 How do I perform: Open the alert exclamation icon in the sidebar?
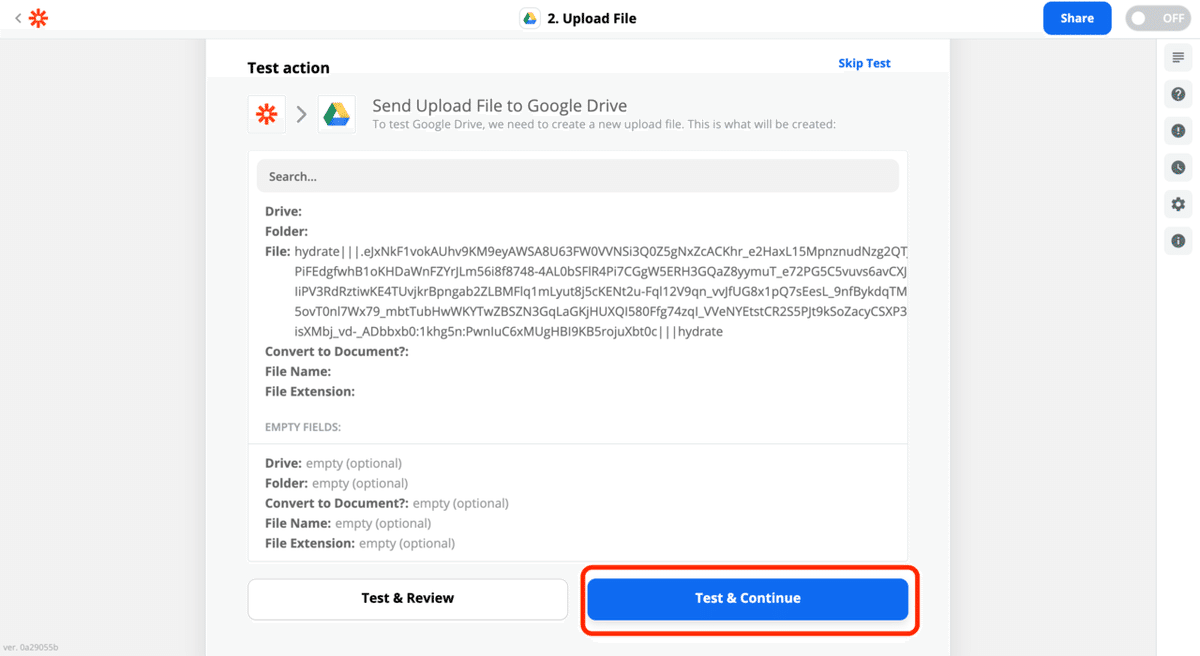(x=1178, y=131)
